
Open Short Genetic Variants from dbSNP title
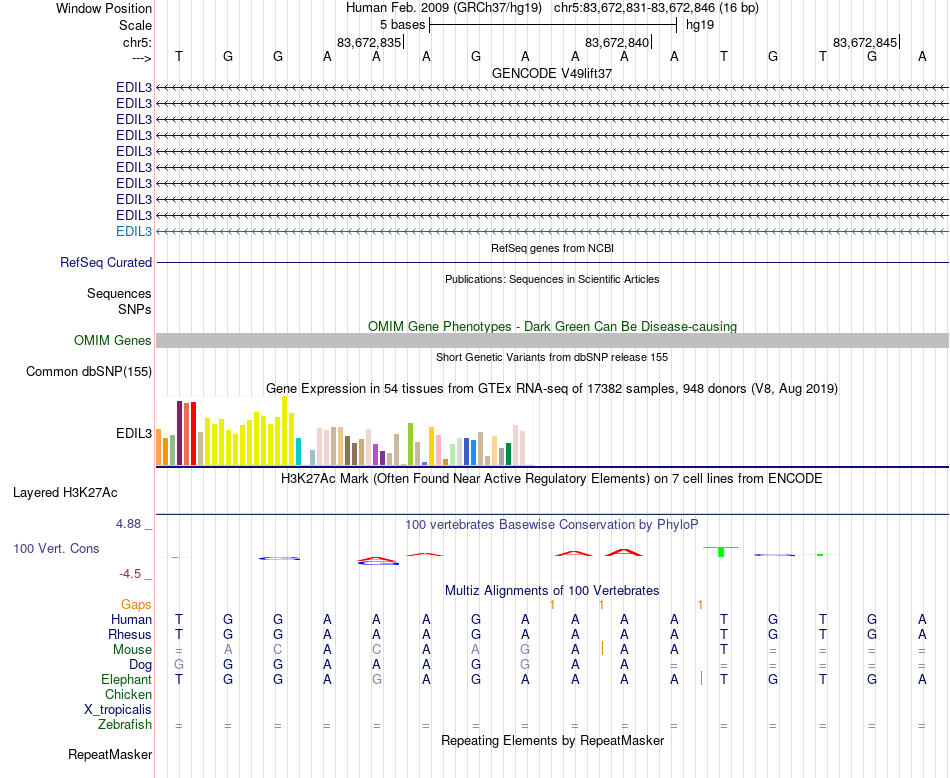[x=552, y=357]
